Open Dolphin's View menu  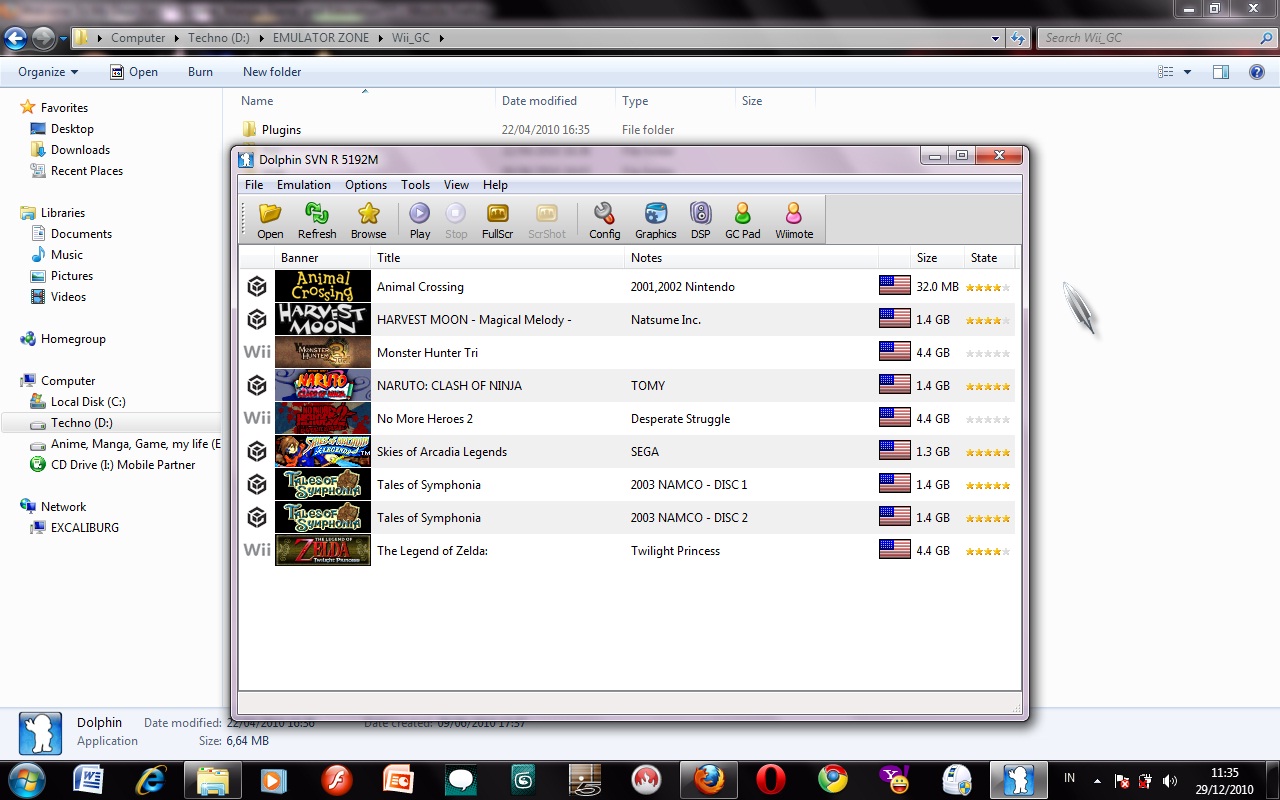456,185
